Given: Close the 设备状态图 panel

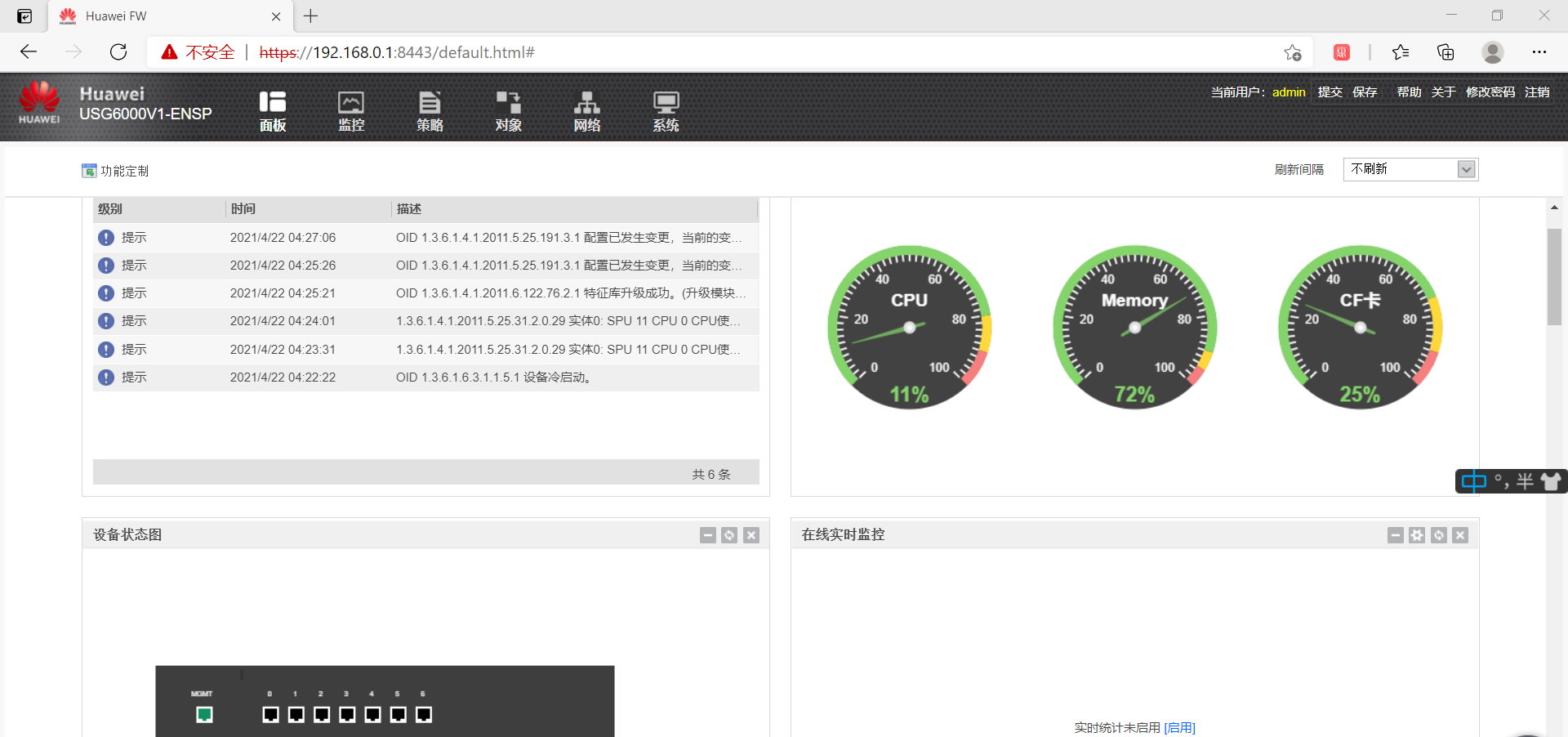Looking at the screenshot, I should (x=751, y=535).
